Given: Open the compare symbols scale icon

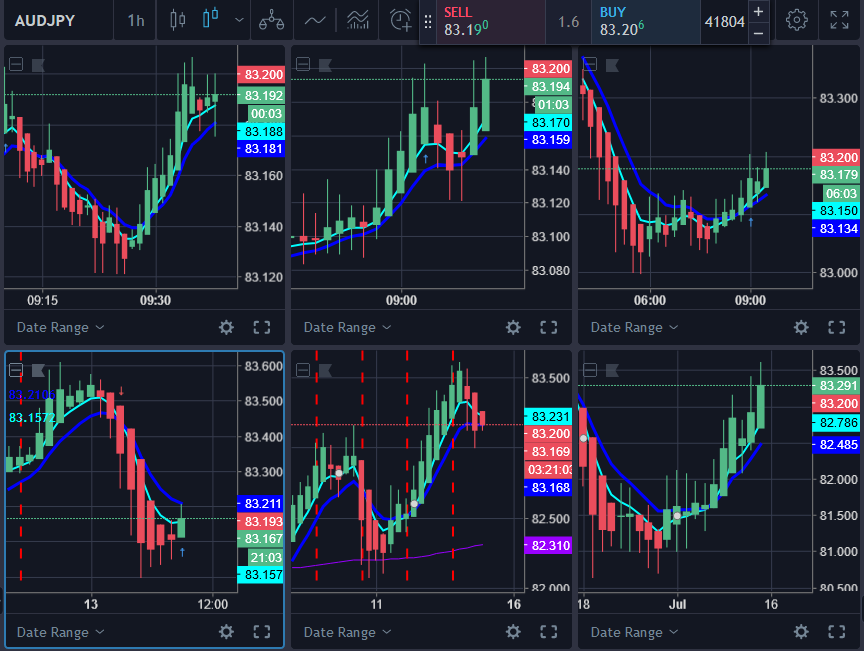Looking at the screenshot, I should (x=270, y=20).
